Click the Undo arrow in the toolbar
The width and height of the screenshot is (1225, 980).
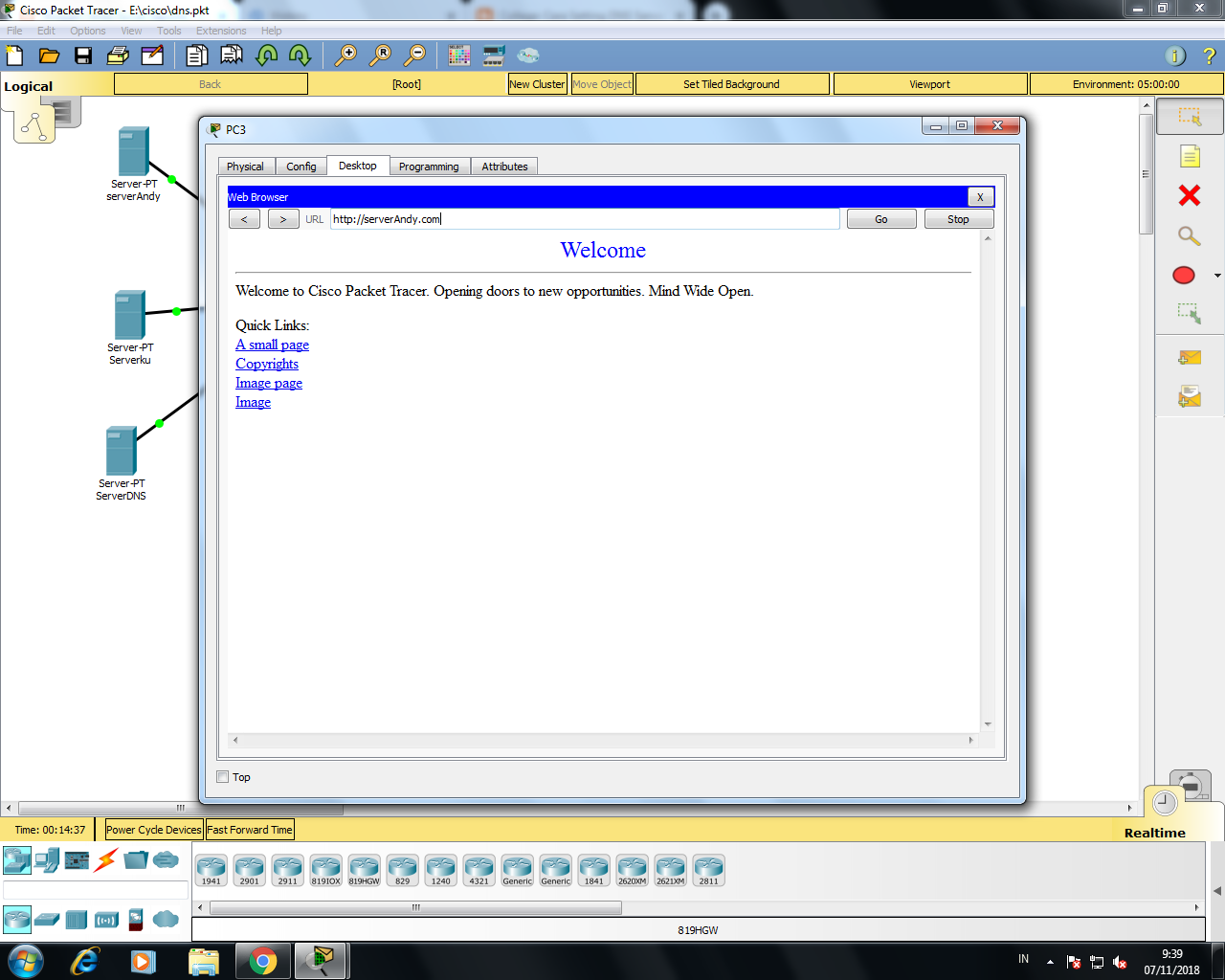[x=266, y=56]
